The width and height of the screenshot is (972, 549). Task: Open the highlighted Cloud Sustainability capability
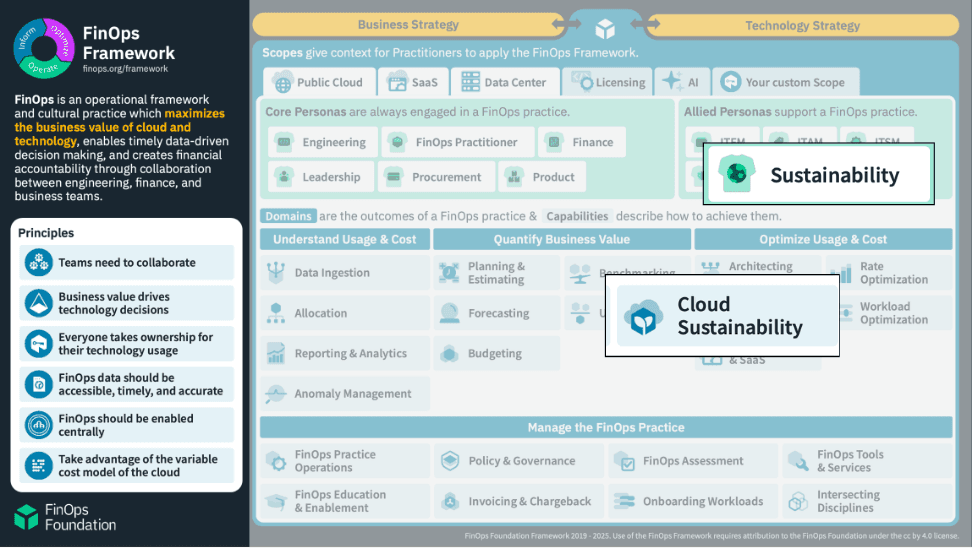click(x=722, y=315)
